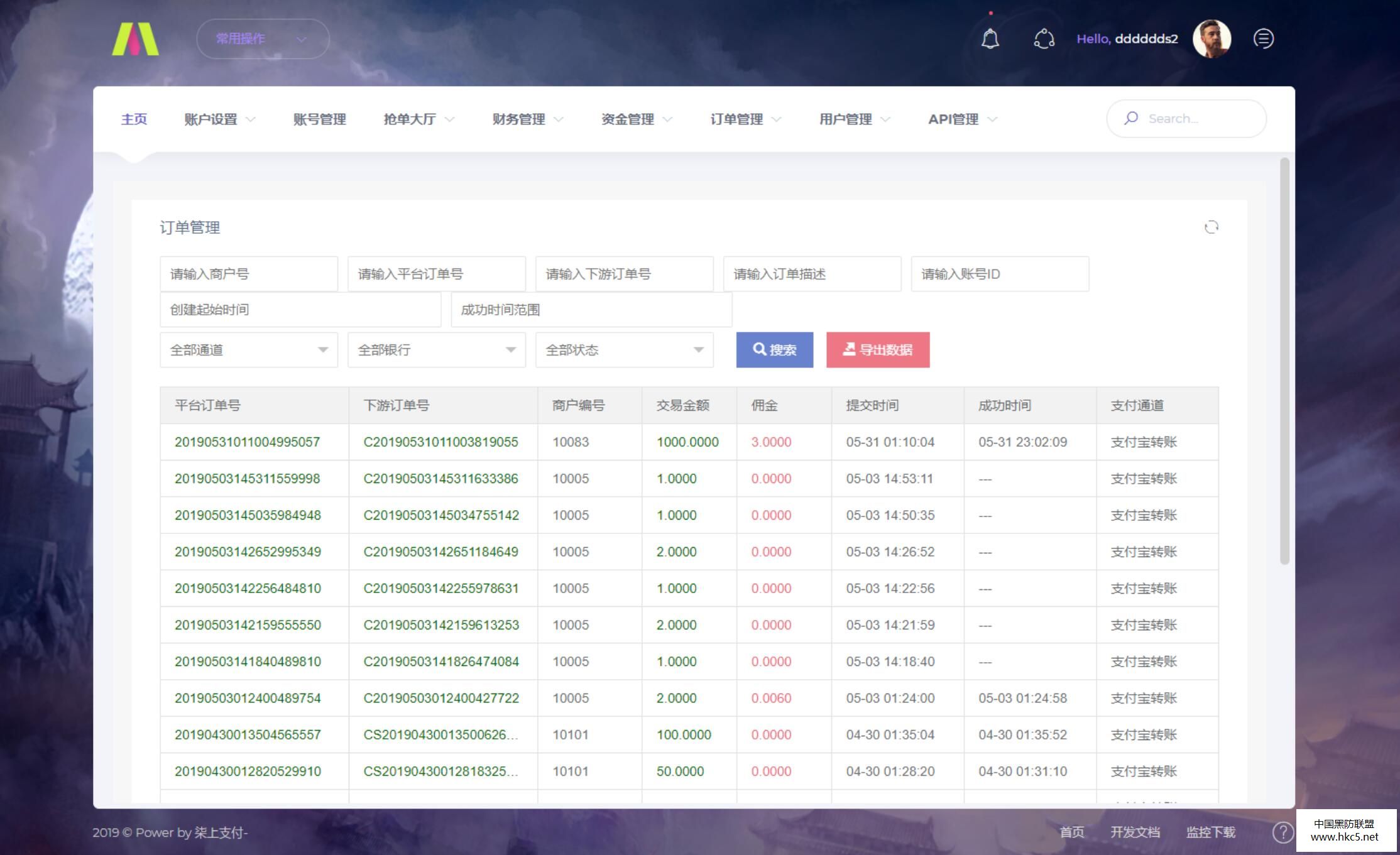Open the 监控下载 footer link
Image resolution: width=1400 pixels, height=855 pixels.
1210,832
